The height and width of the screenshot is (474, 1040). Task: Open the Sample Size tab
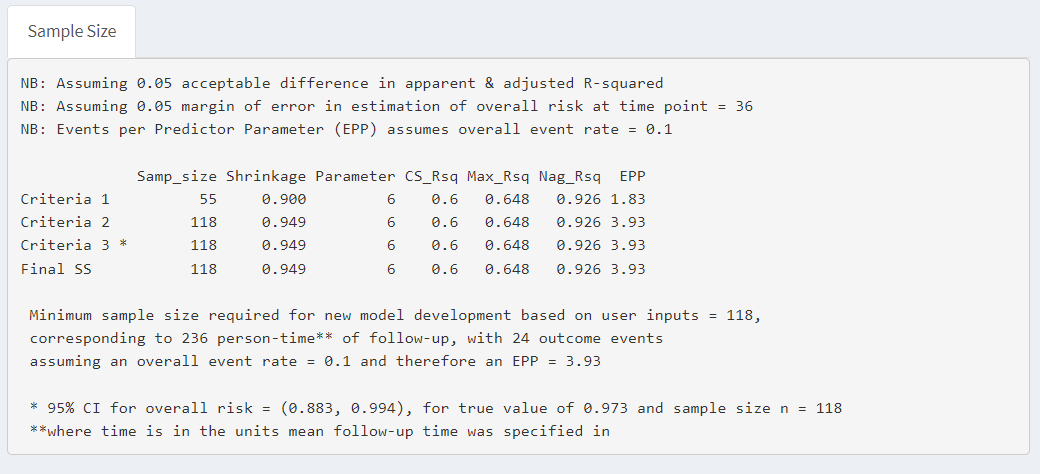coord(72,31)
